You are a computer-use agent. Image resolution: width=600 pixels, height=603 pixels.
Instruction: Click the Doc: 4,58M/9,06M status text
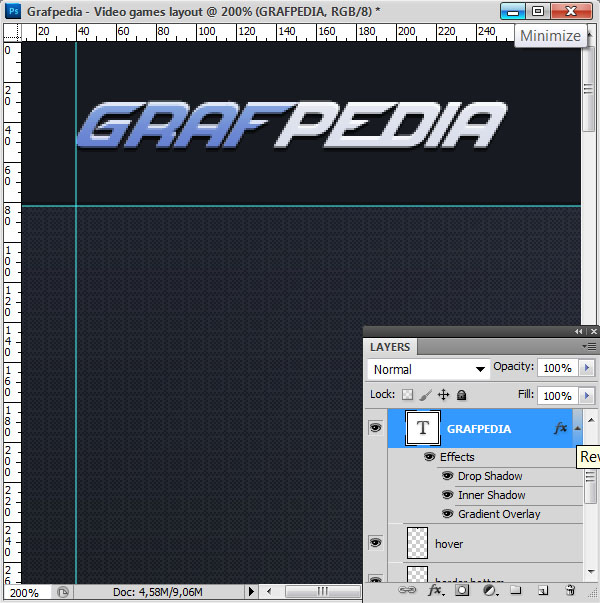158,592
